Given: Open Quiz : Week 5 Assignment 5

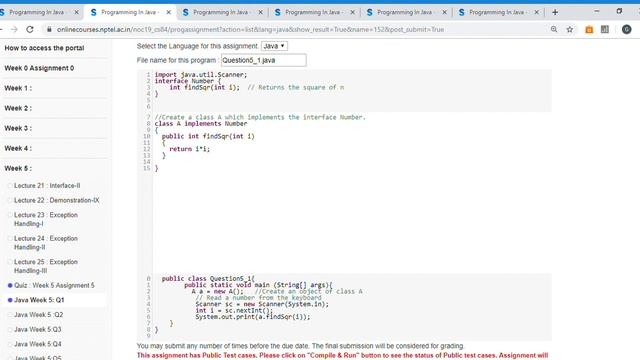Looking at the screenshot, I should (54, 285).
